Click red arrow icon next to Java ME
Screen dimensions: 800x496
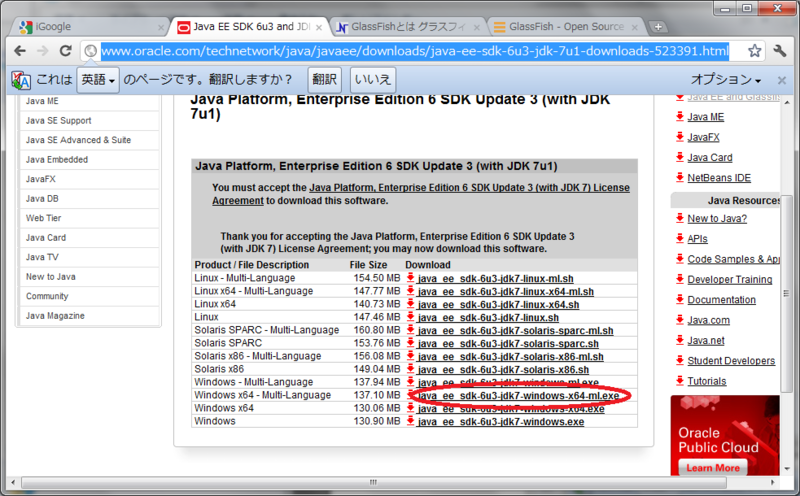click(680, 116)
